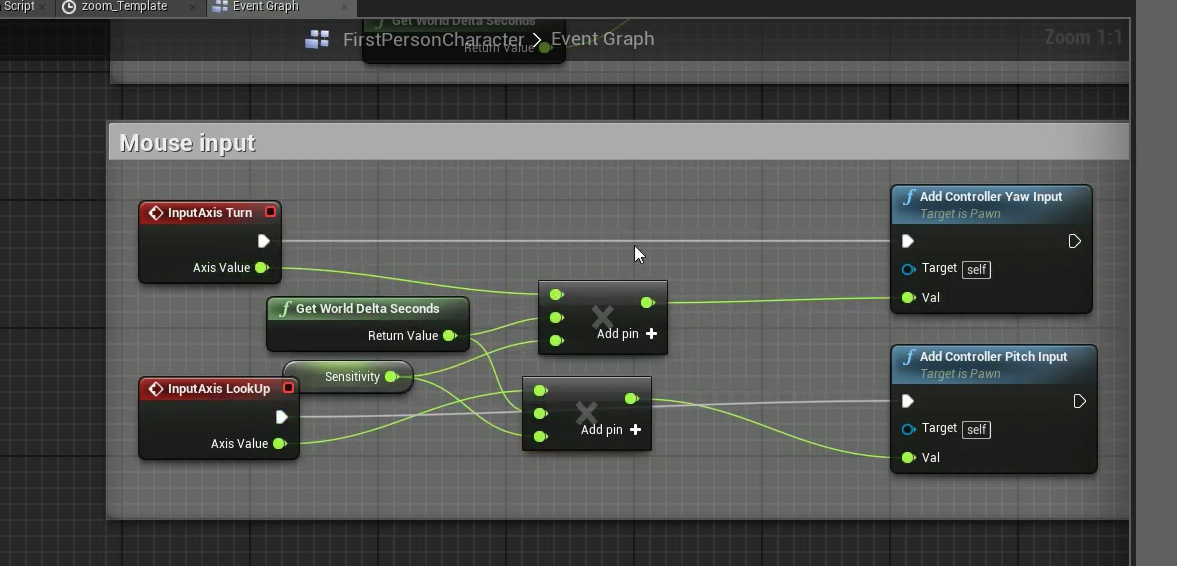This screenshot has width=1177, height=566.
Task: Click InputAxis LookUp red square icon
Action: (x=288, y=388)
